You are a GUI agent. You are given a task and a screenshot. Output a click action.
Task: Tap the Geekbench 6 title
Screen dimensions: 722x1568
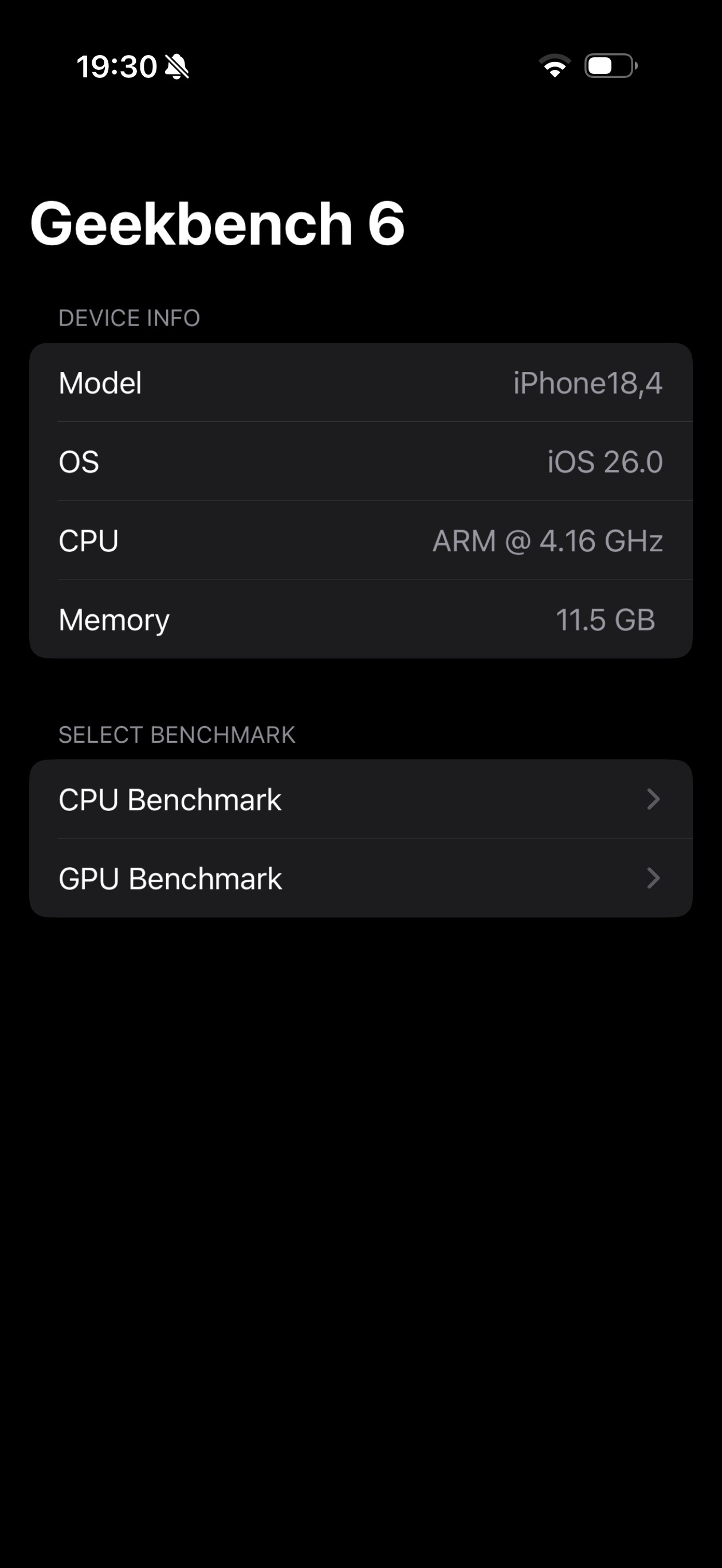[x=217, y=224]
